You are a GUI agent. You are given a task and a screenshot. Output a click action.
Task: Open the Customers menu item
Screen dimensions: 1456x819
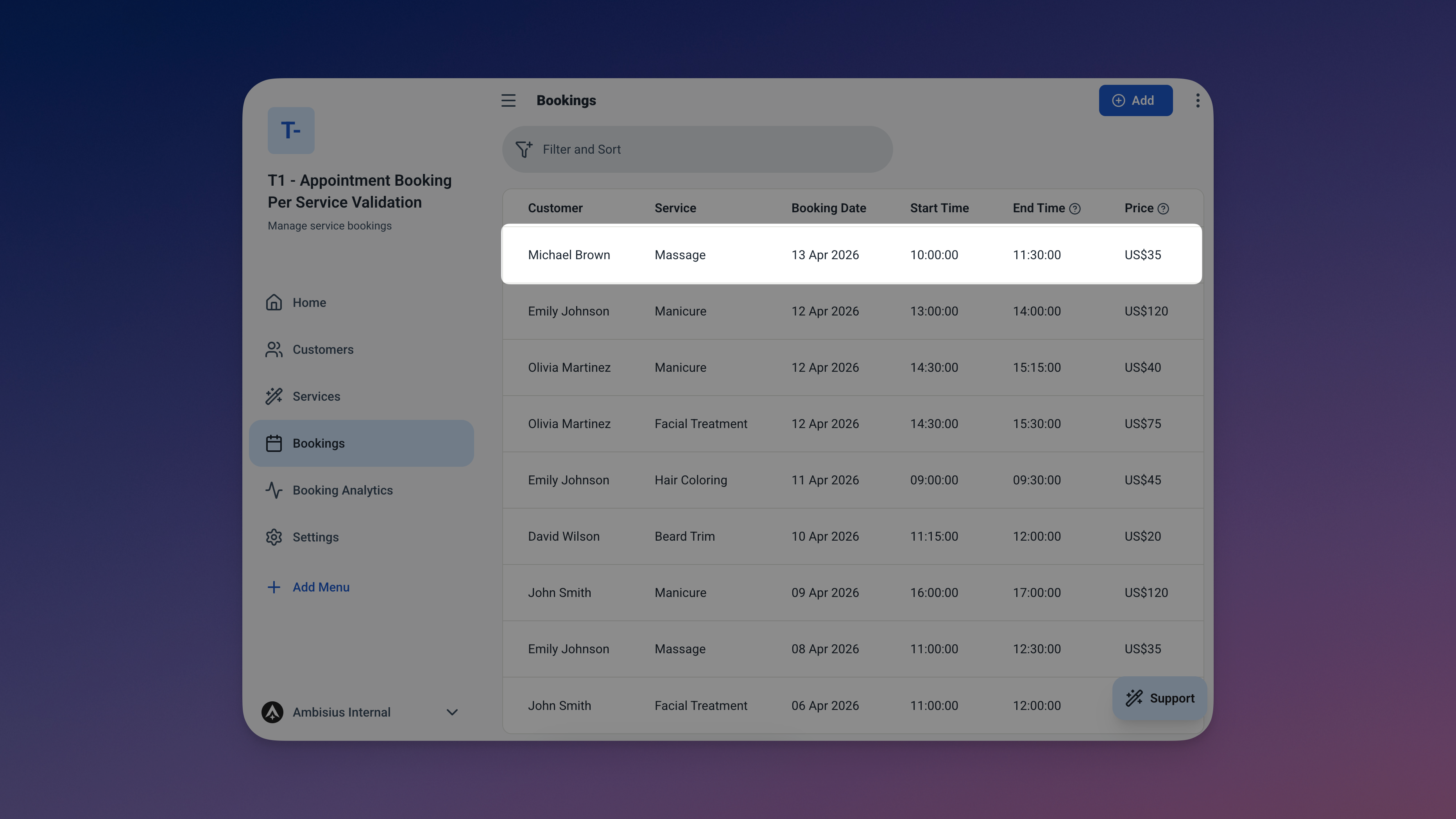click(x=323, y=349)
